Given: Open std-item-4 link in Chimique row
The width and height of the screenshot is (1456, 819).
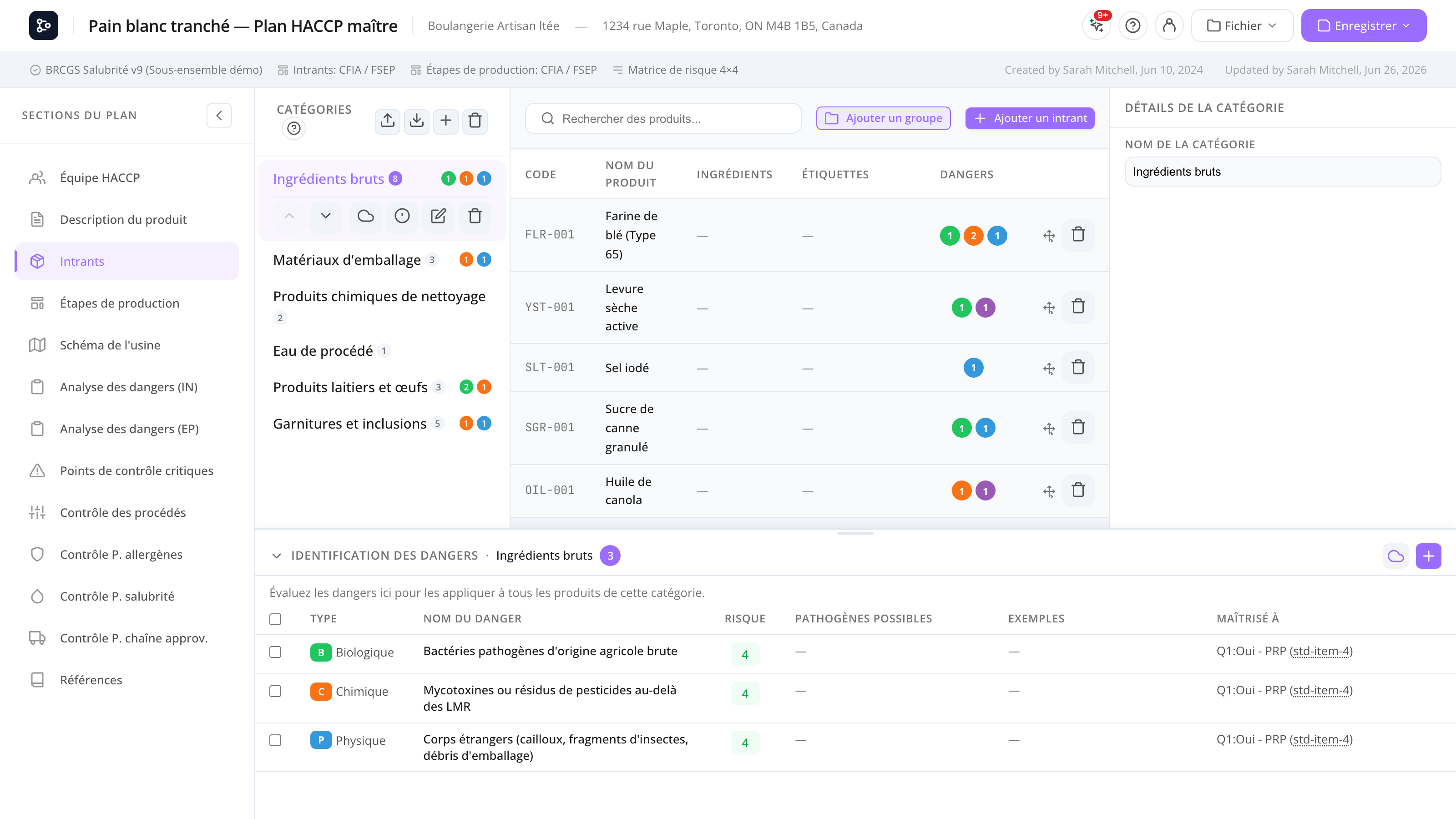Looking at the screenshot, I should pyautogui.click(x=1321, y=690).
